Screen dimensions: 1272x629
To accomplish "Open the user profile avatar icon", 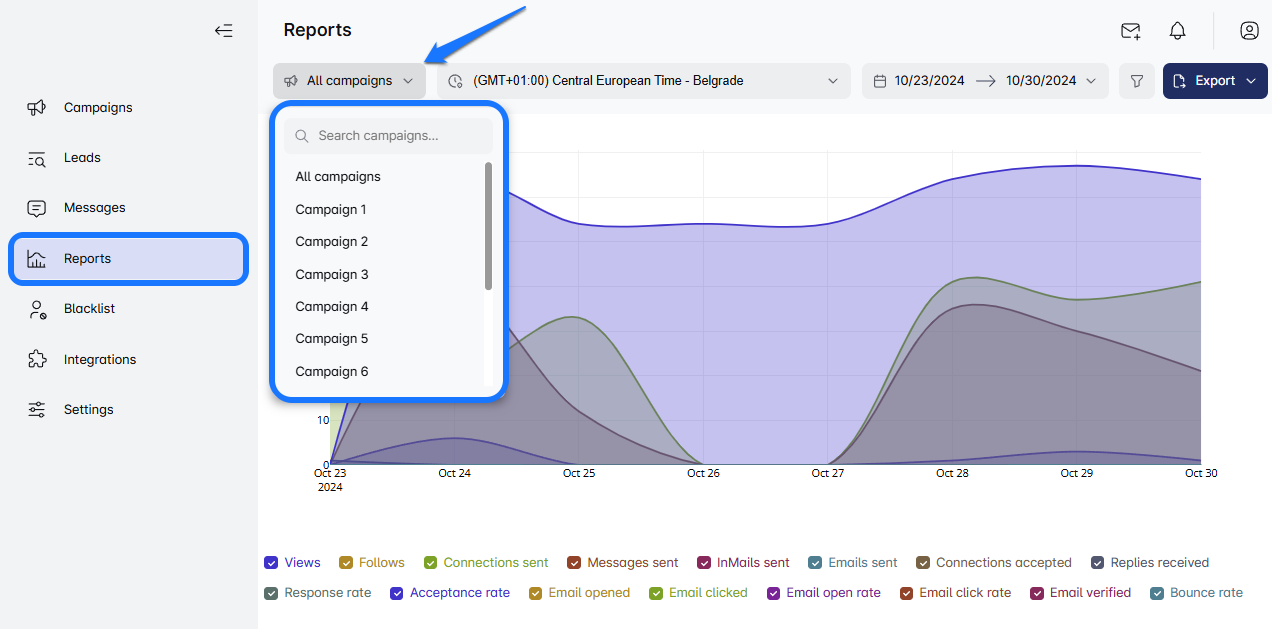I will click(x=1249, y=30).
